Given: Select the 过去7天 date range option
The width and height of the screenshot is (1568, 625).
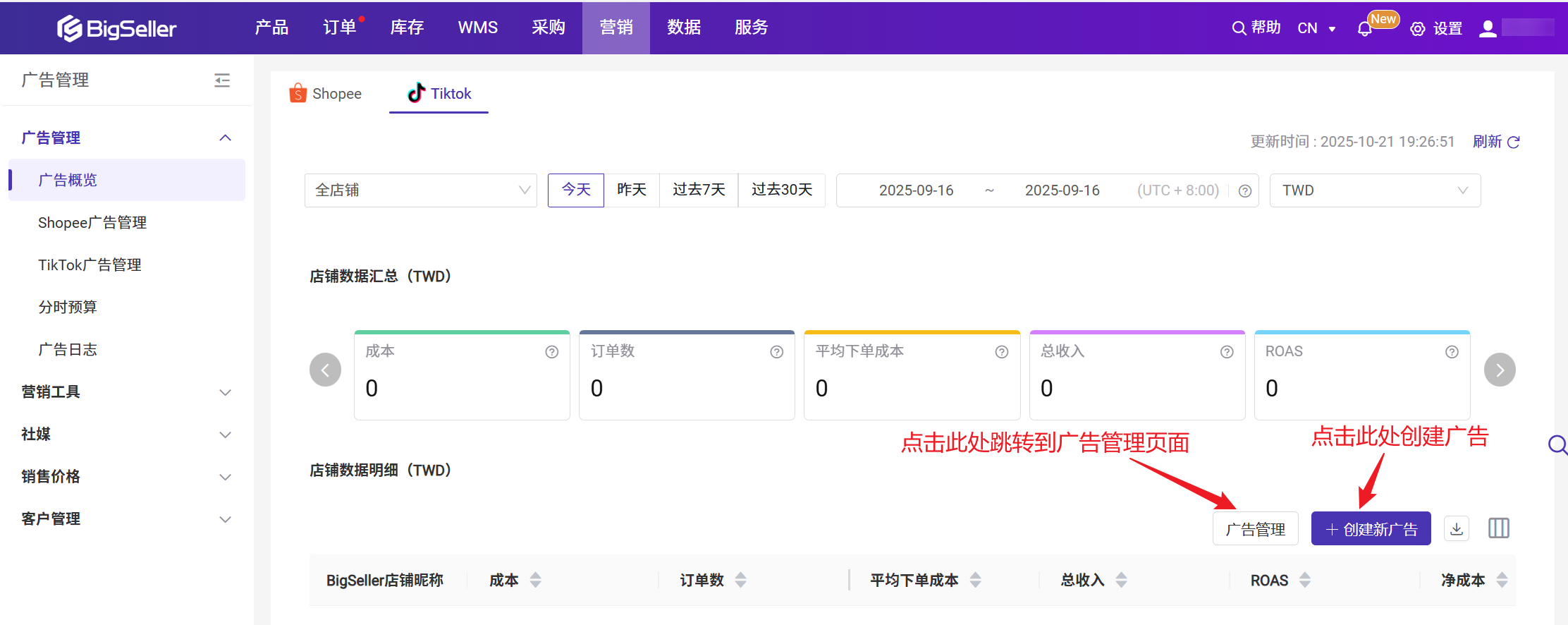Looking at the screenshot, I should 698,190.
